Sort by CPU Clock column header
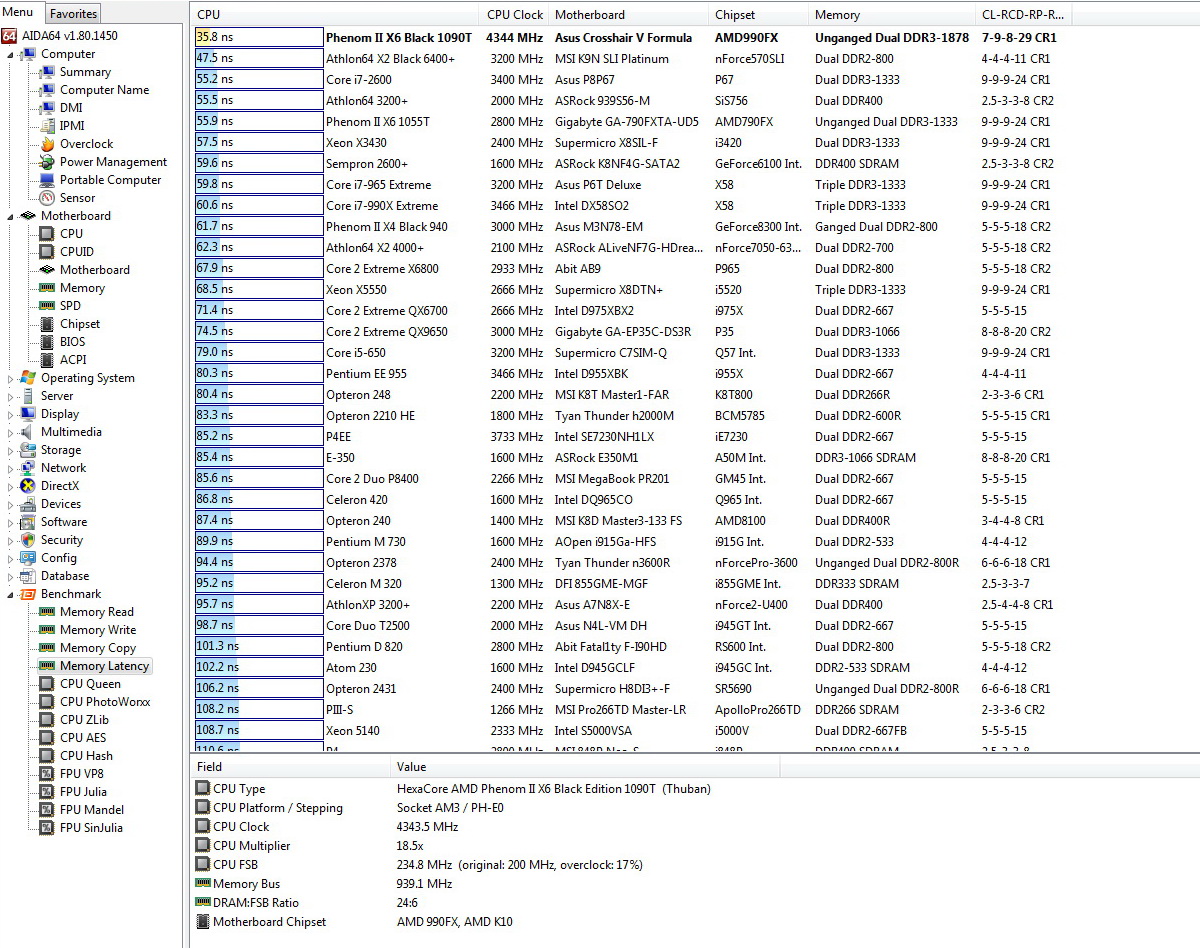1200x948 pixels. (515, 15)
